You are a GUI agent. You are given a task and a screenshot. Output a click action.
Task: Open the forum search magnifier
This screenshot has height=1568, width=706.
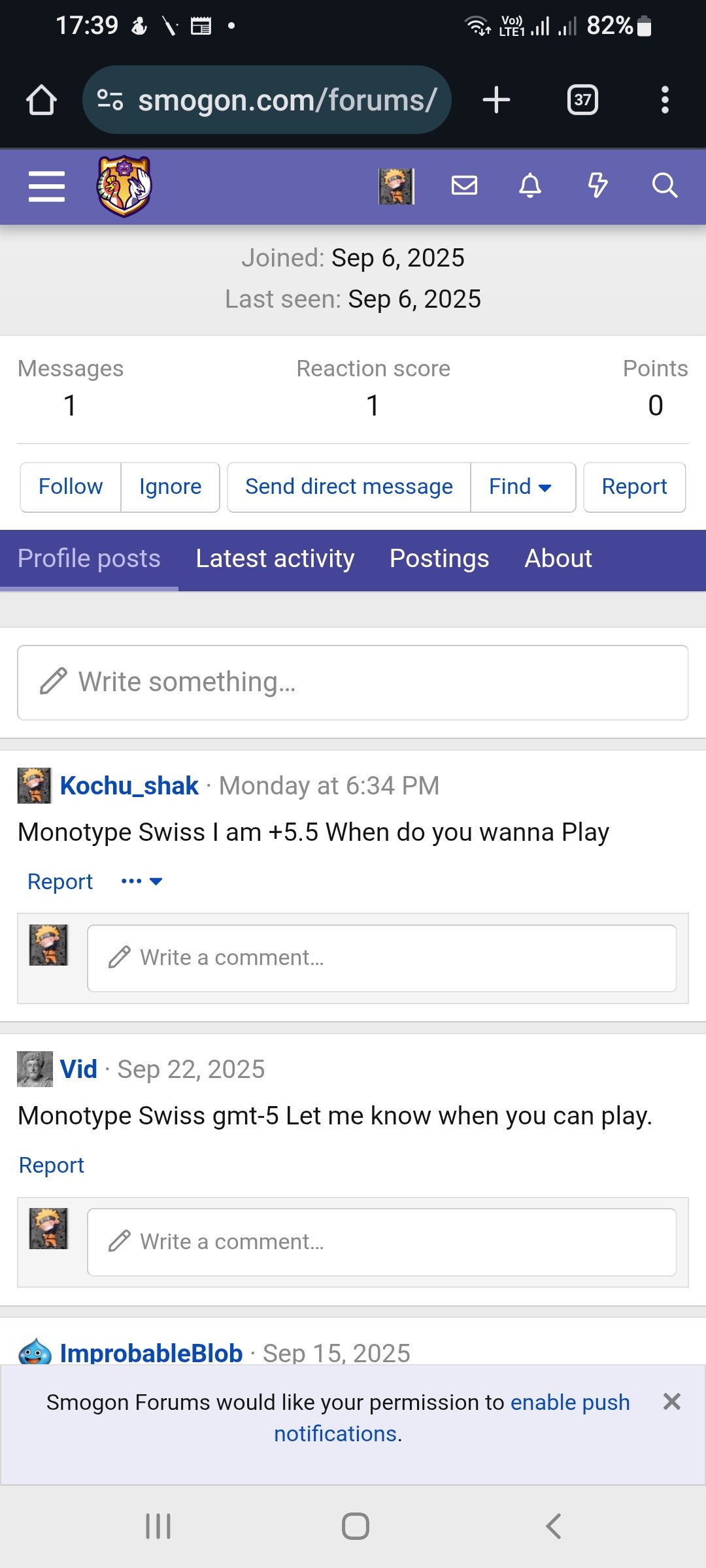(x=664, y=186)
